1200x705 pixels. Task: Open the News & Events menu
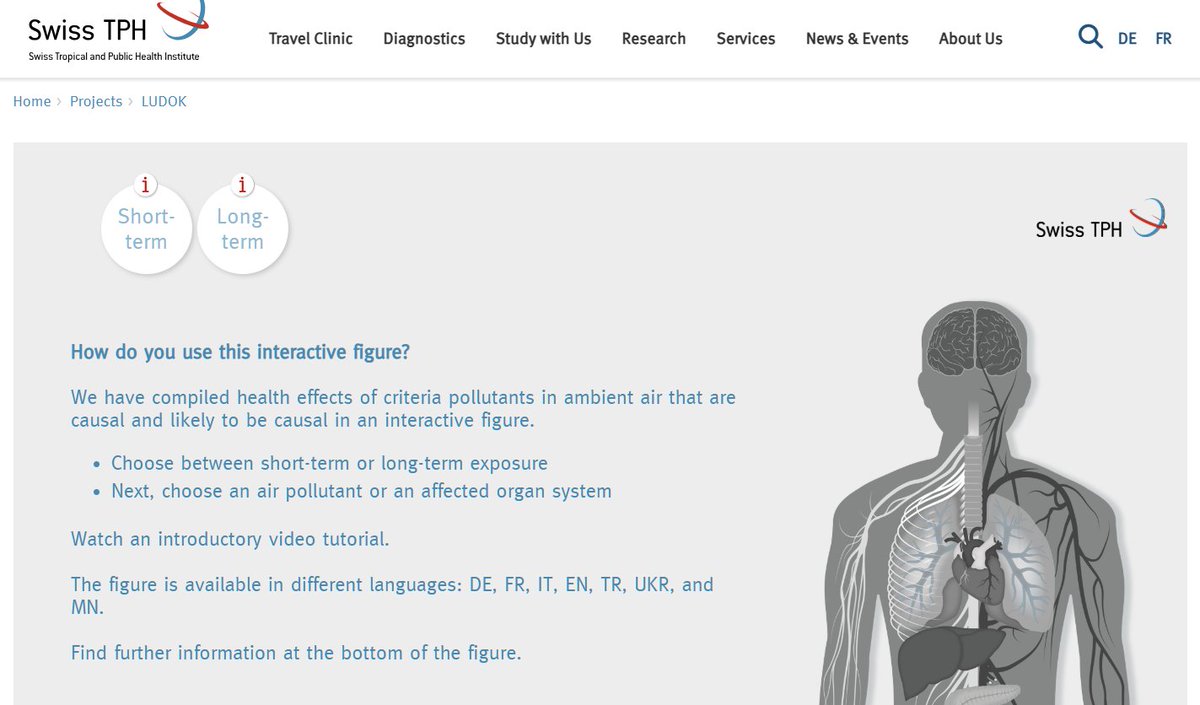tap(857, 39)
